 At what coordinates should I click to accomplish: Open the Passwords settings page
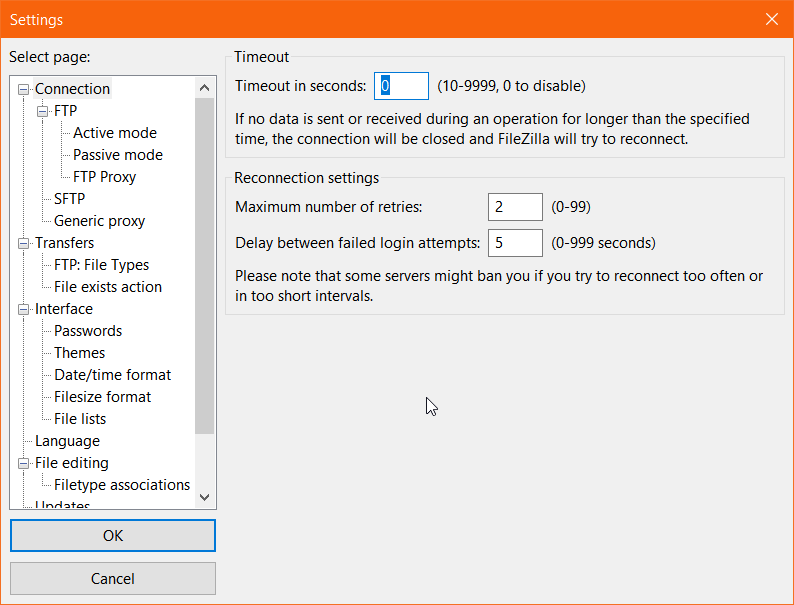[88, 331]
